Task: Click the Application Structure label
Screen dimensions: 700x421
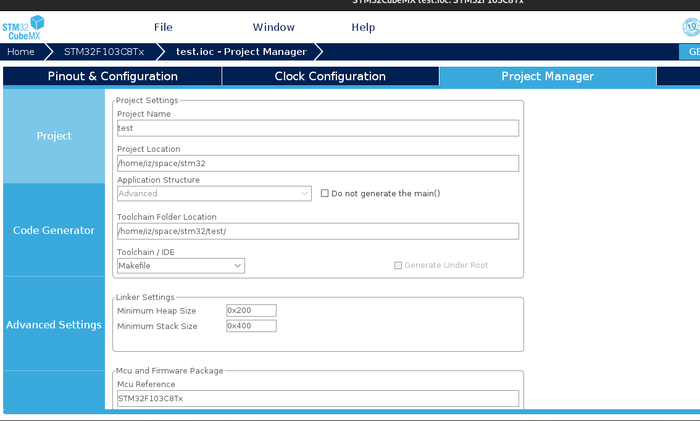Action: click(x=158, y=180)
